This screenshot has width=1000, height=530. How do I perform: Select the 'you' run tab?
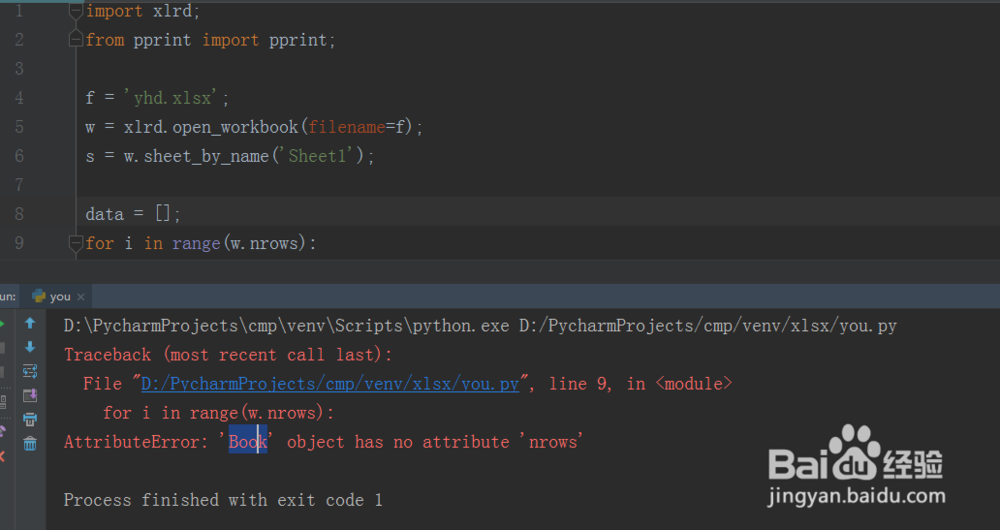58,297
